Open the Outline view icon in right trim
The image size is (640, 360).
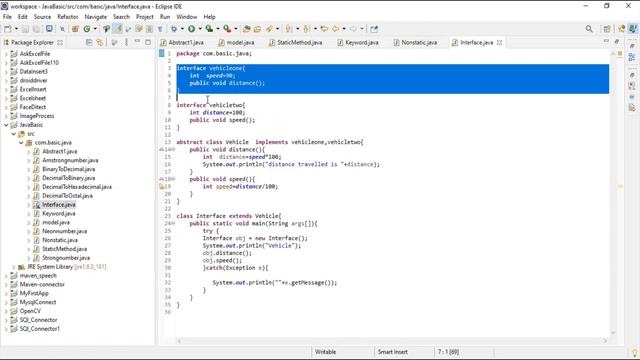(632, 57)
